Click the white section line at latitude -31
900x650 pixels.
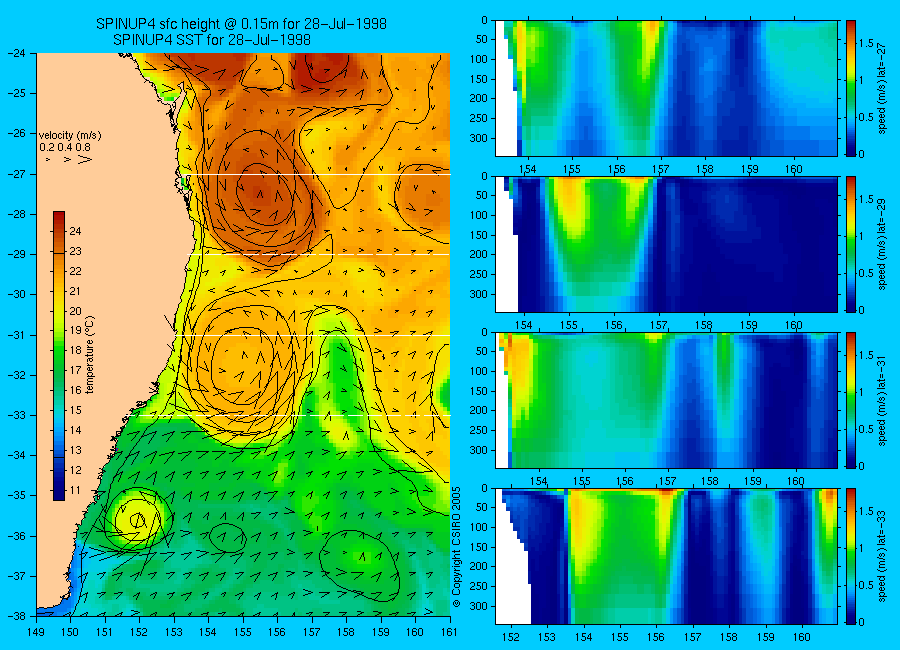pos(313,335)
